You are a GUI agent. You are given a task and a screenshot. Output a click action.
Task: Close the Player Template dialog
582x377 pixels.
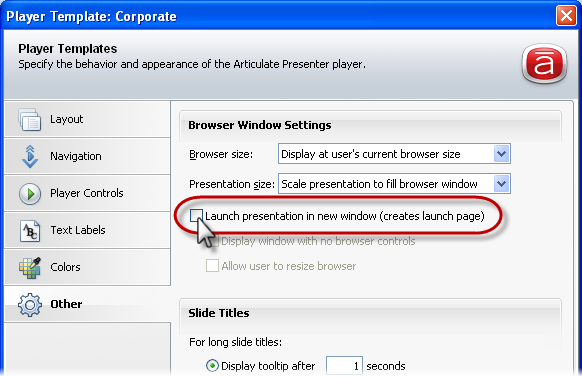pyautogui.click(x=566, y=16)
